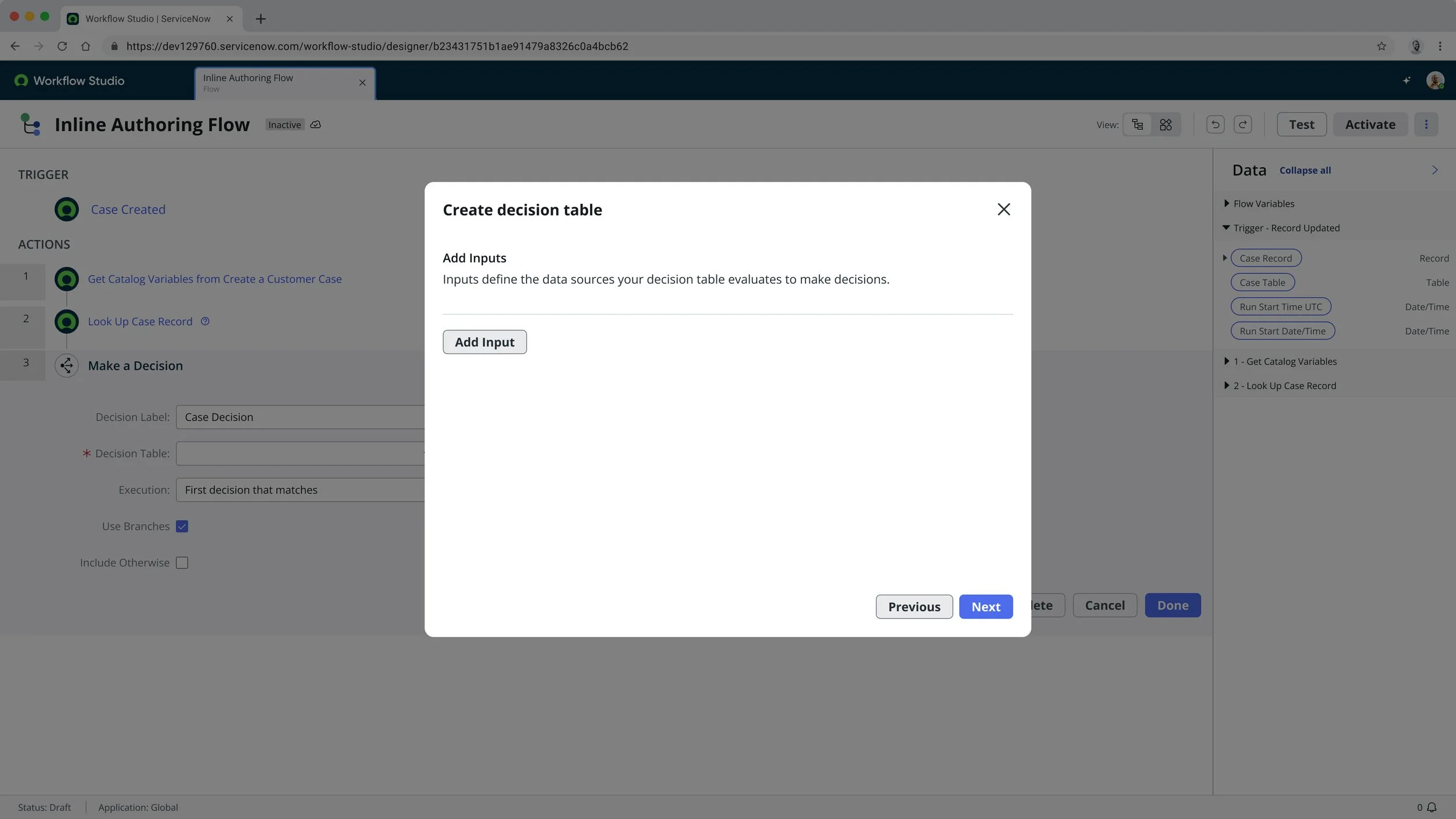
Task: Click the help icon beside Look Up Case Record
Action: click(x=205, y=321)
